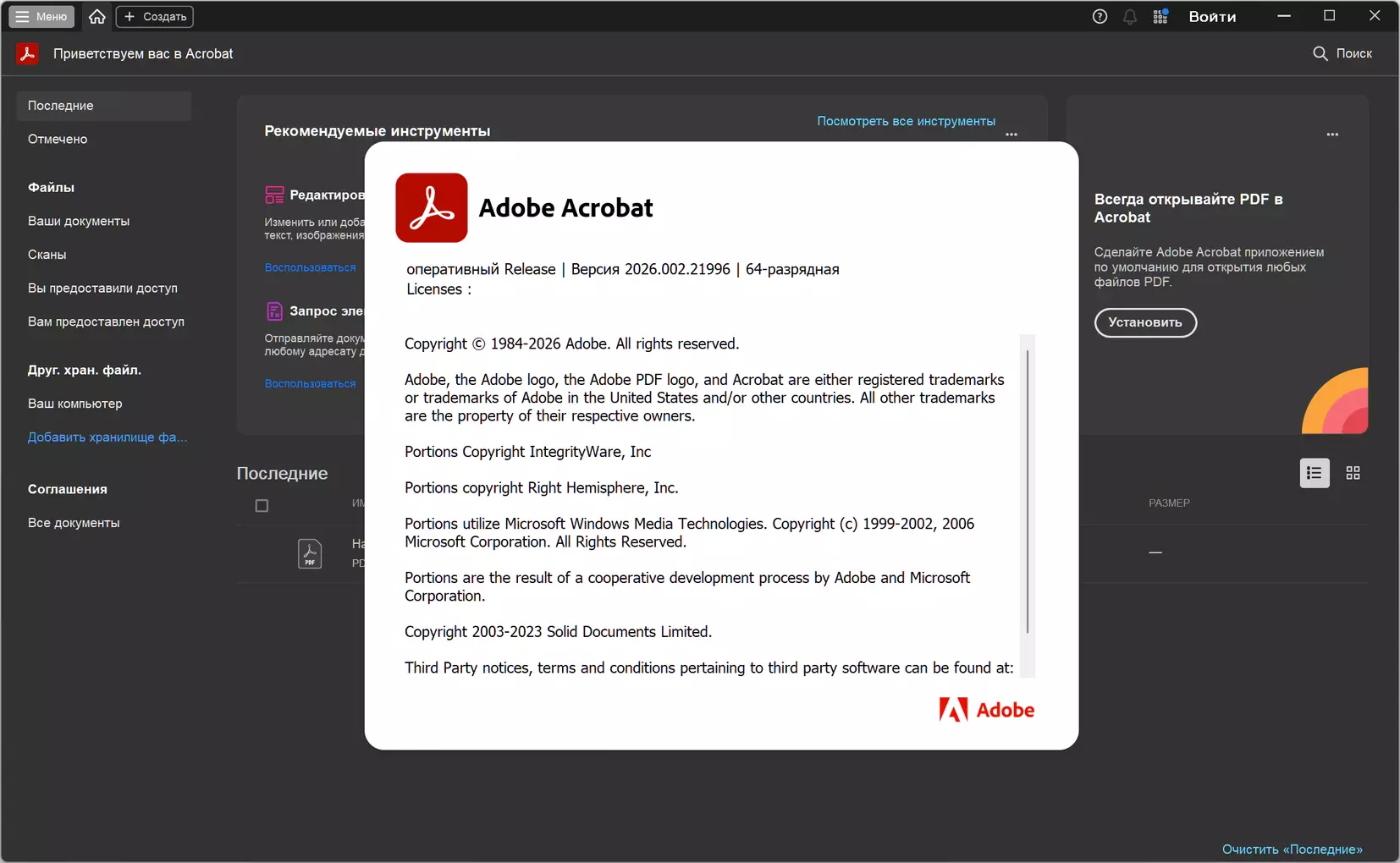Click the Copyright 2003-2023 Solid Documents line
The image size is (1400, 863).
click(558, 632)
